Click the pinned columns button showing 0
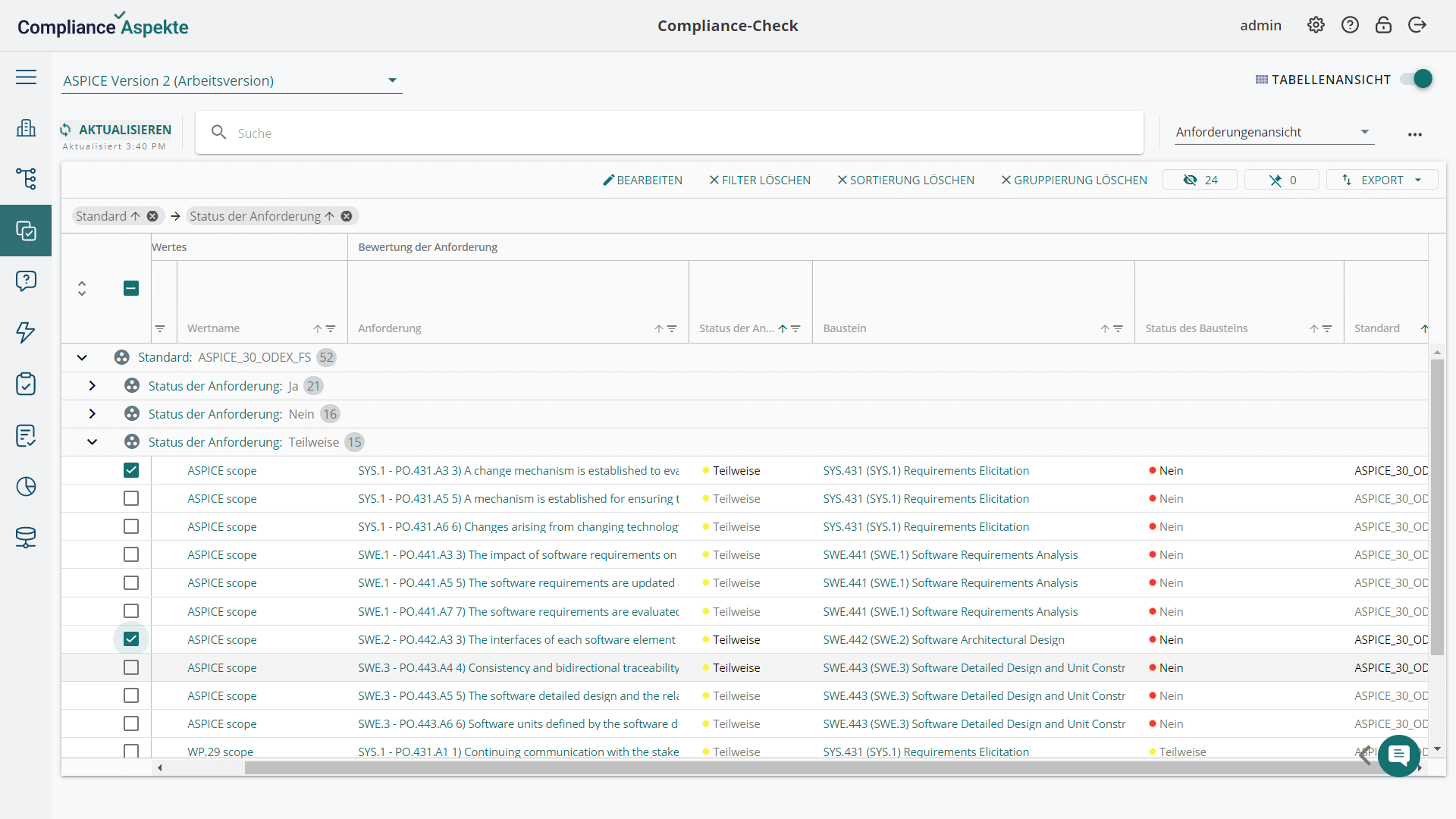This screenshot has width=1456, height=819. 1282,180
